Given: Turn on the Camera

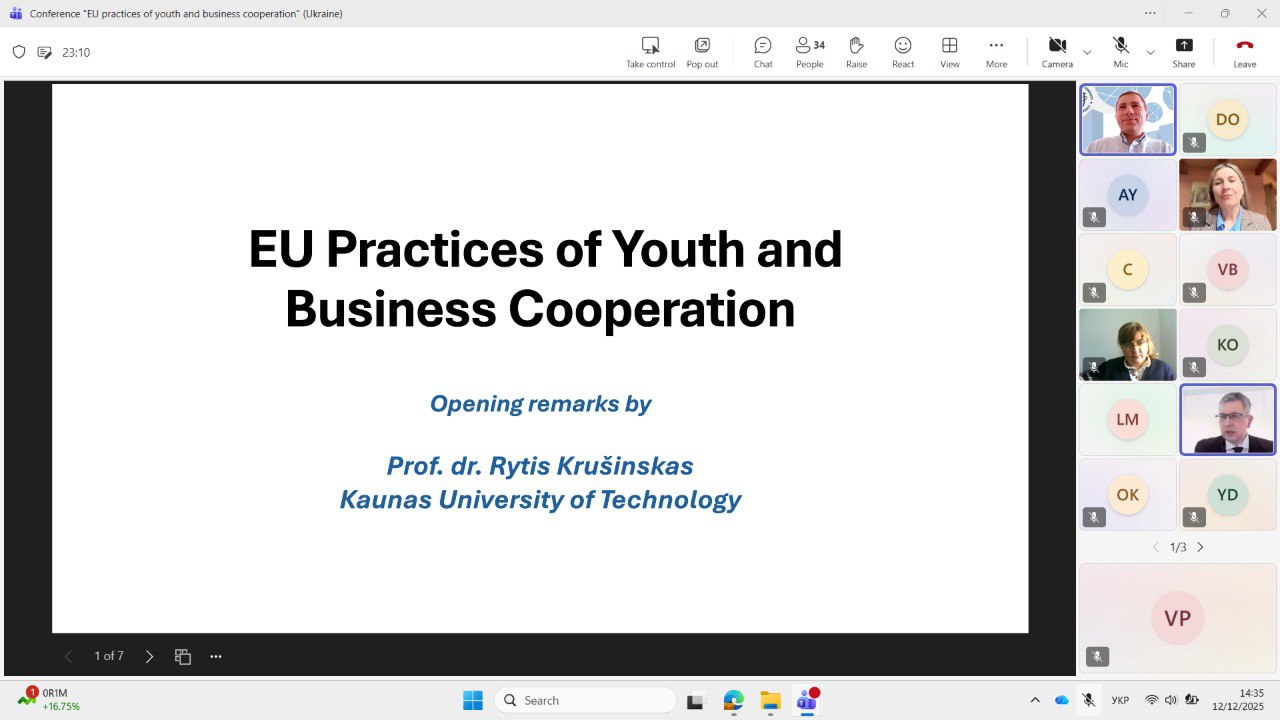Looking at the screenshot, I should [1057, 52].
